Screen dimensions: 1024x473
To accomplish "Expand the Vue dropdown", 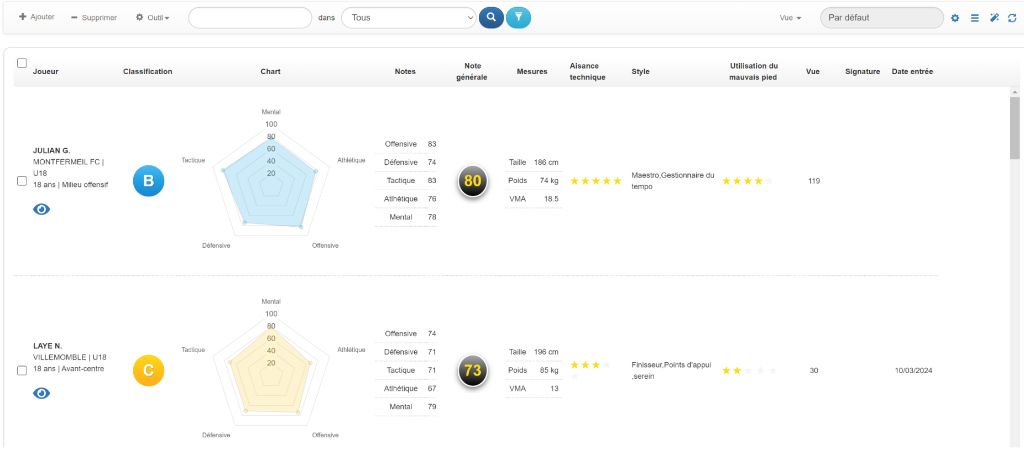I will [x=791, y=18].
